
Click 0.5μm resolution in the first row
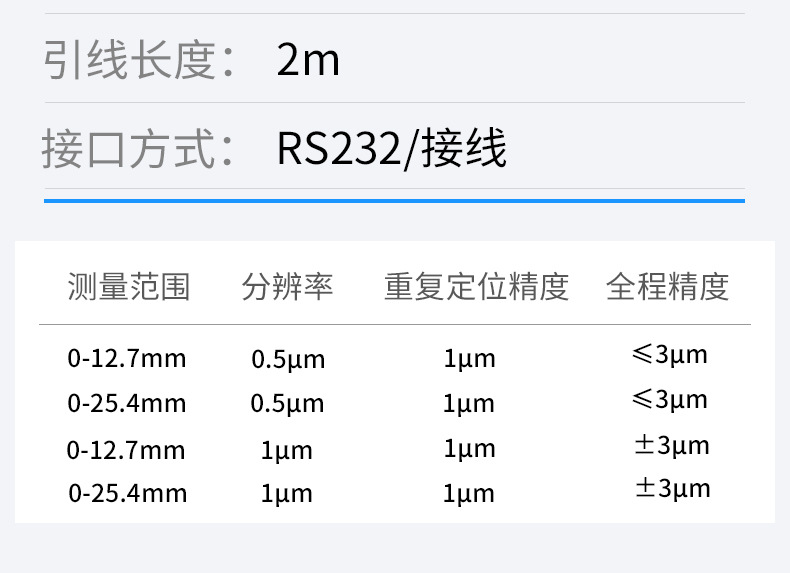(x=288, y=359)
